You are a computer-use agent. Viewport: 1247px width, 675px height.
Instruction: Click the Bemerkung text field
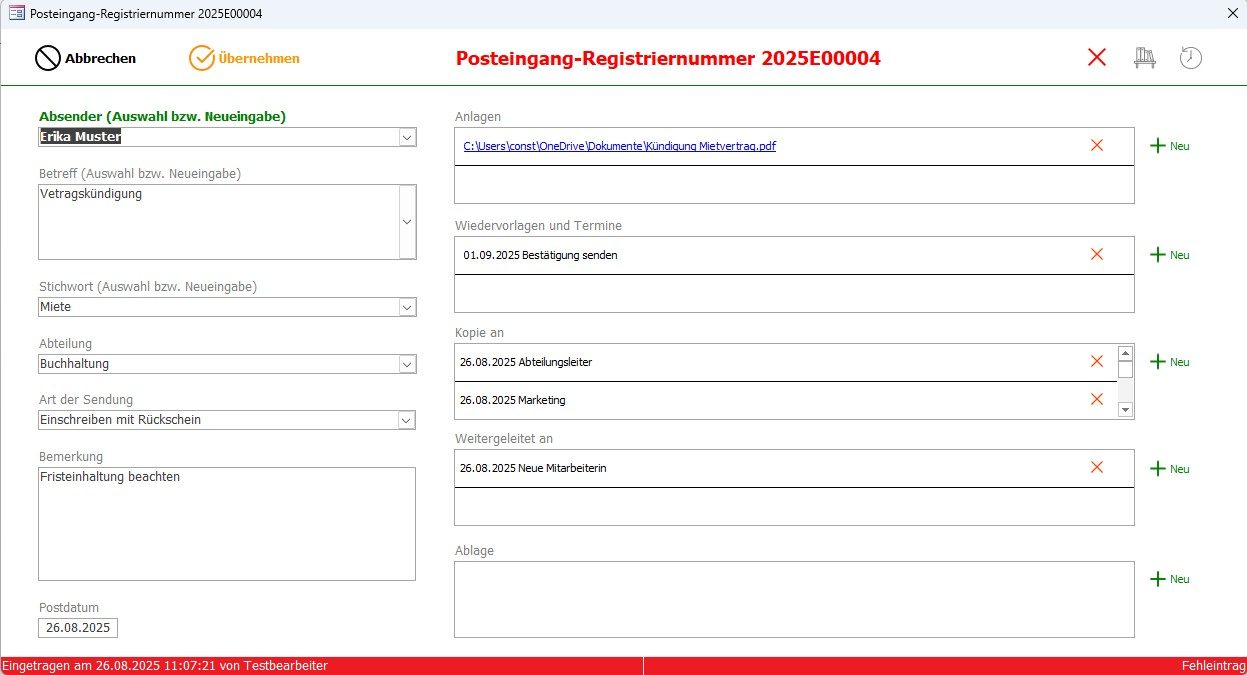[227, 524]
